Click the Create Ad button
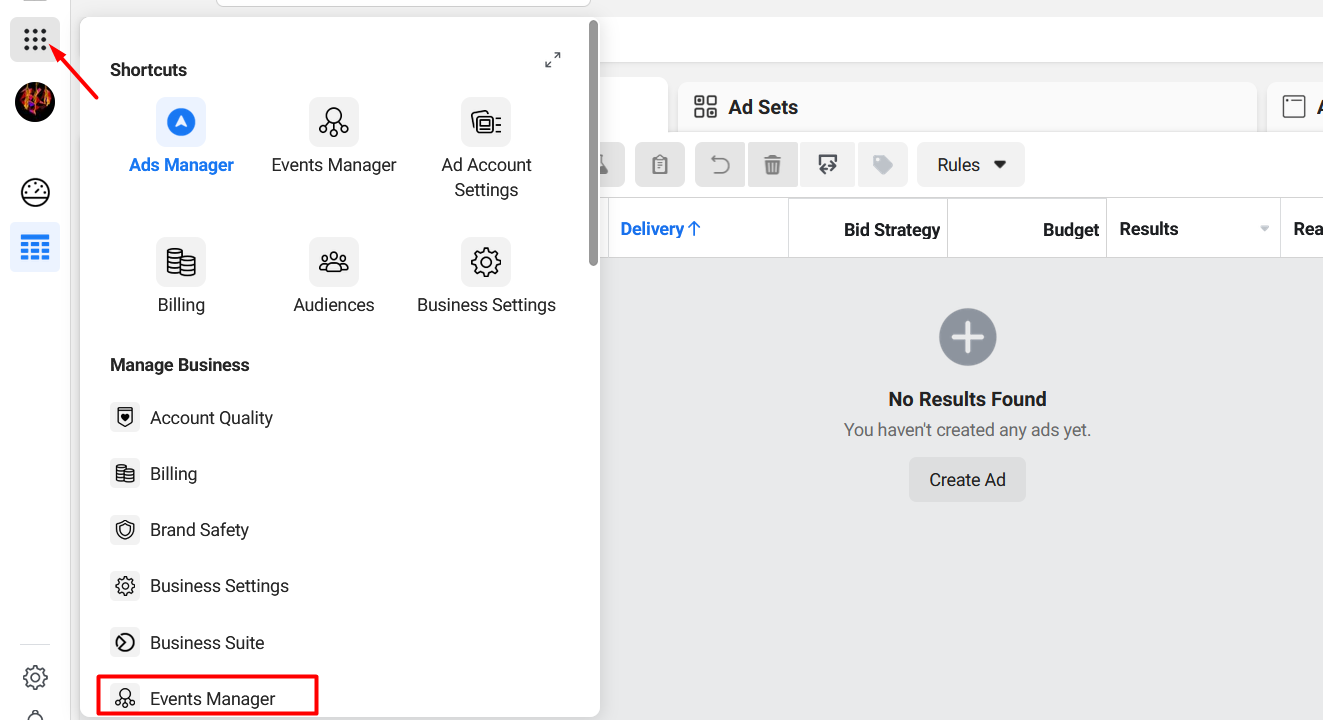 point(967,480)
